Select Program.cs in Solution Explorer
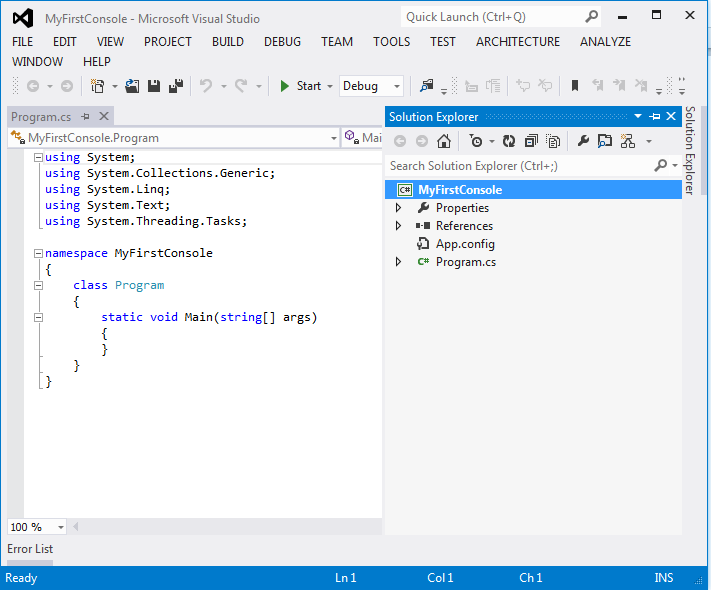 pos(466,262)
